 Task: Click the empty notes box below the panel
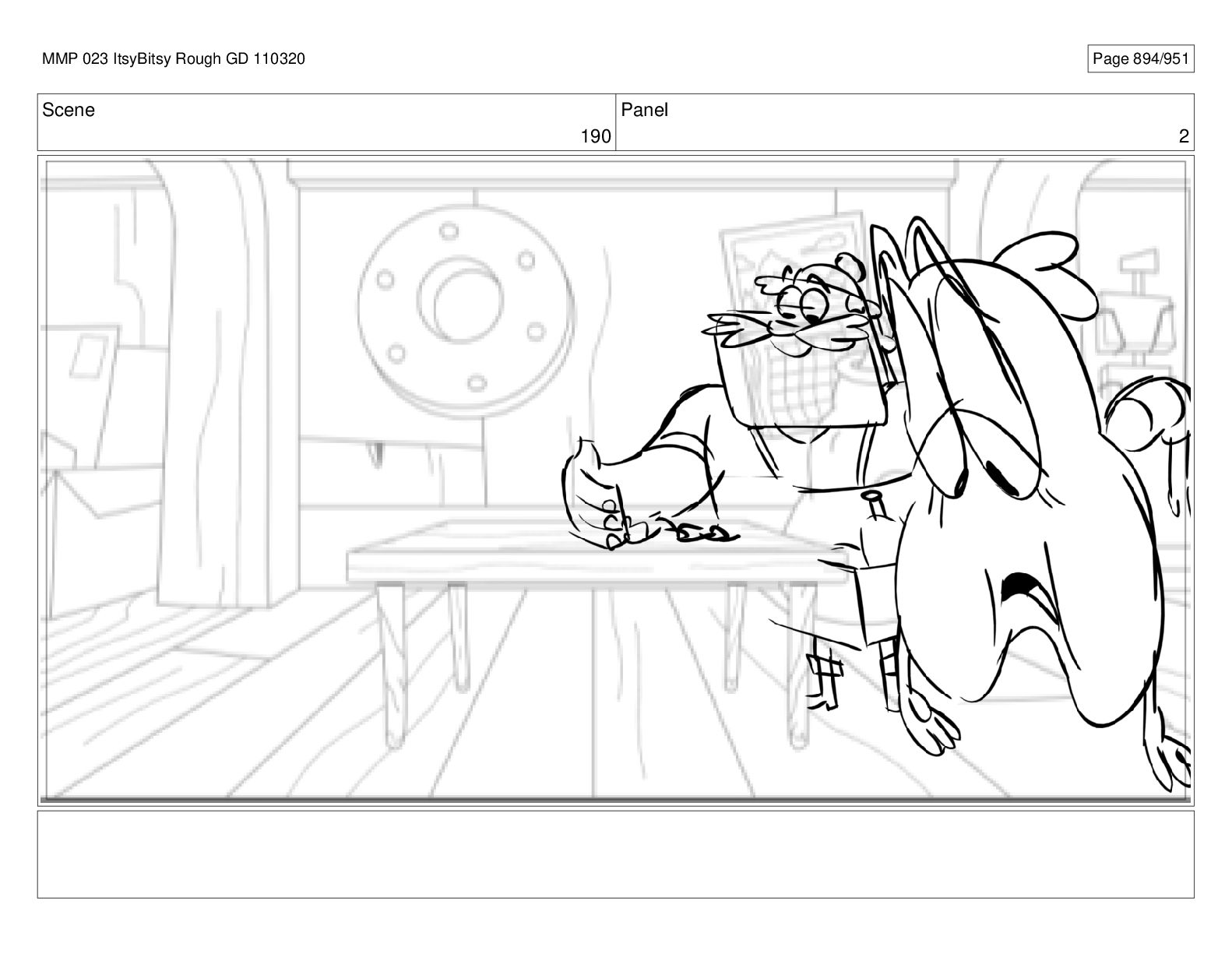click(x=615, y=854)
